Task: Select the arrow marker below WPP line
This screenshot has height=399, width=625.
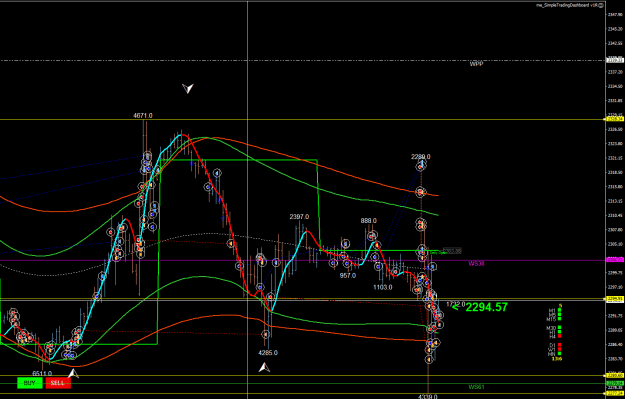Action: (188, 88)
